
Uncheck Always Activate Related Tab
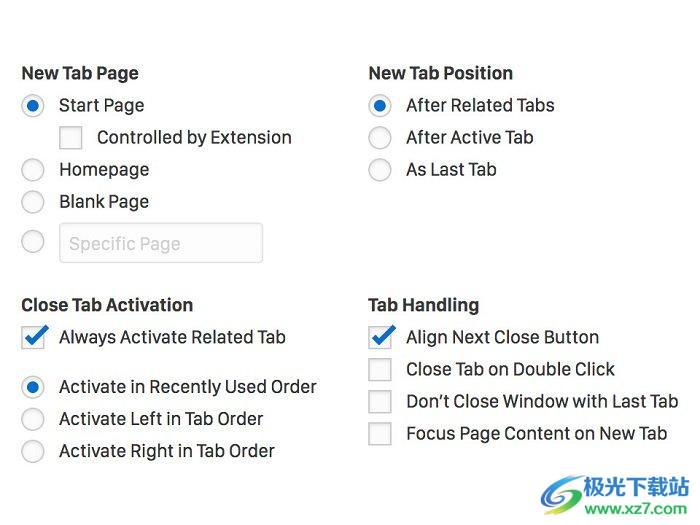coord(34,338)
